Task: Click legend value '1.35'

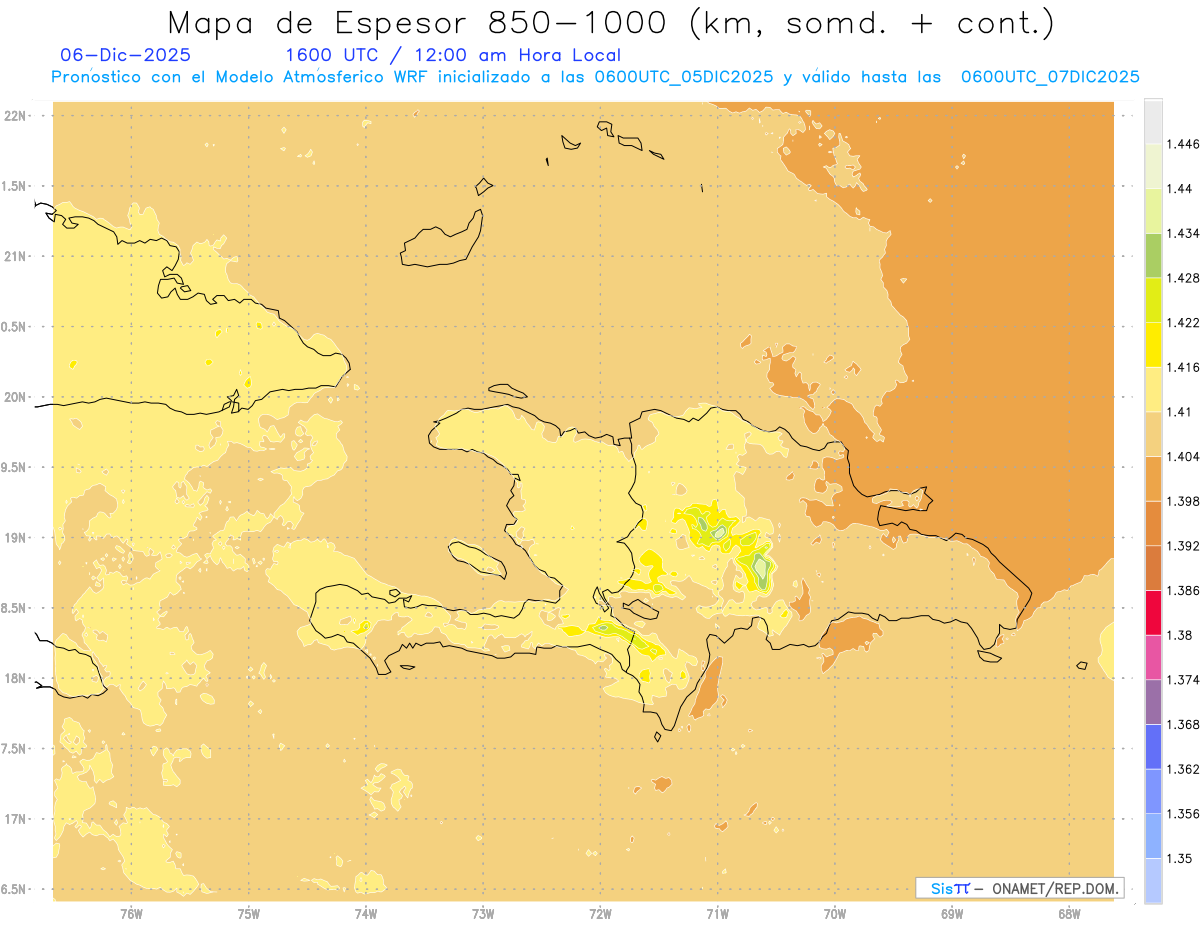Action: (x=1181, y=858)
